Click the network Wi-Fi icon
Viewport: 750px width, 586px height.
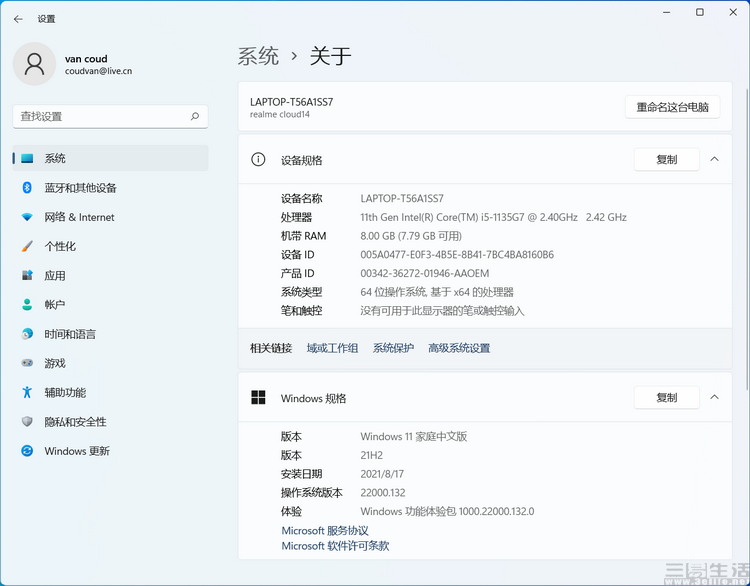[27, 217]
